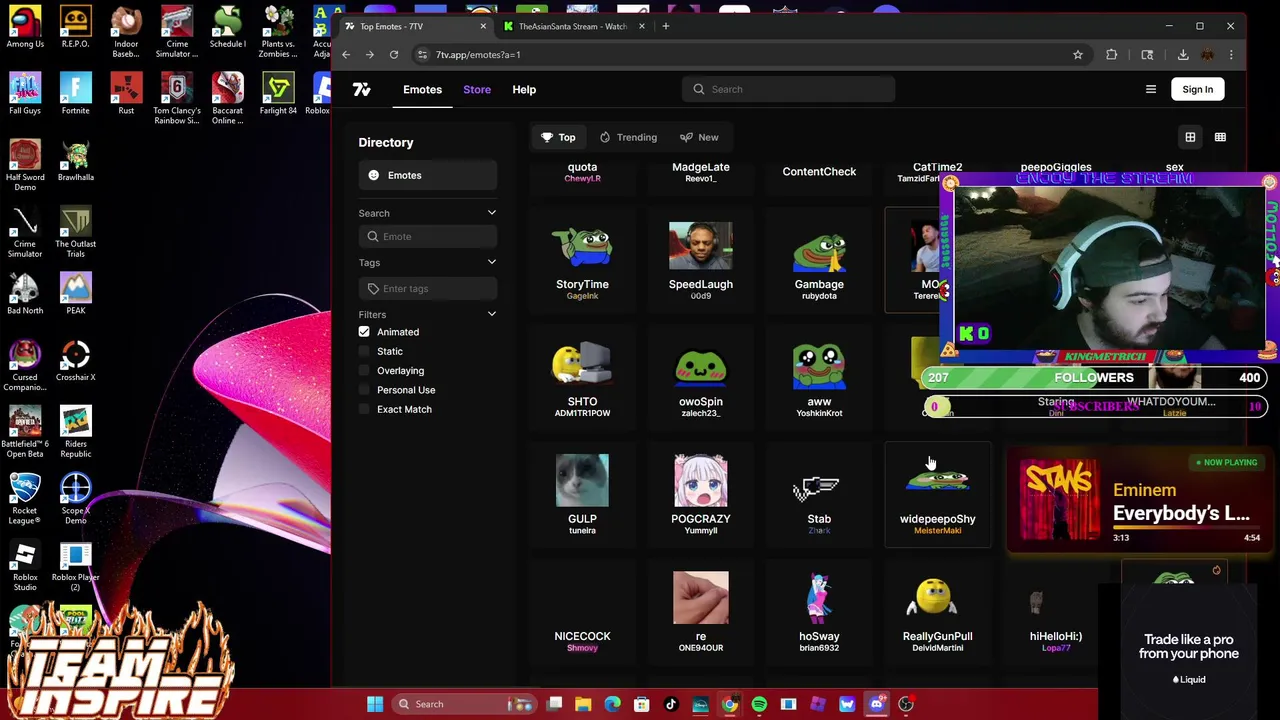Uncheck the Animated filter

point(364,332)
